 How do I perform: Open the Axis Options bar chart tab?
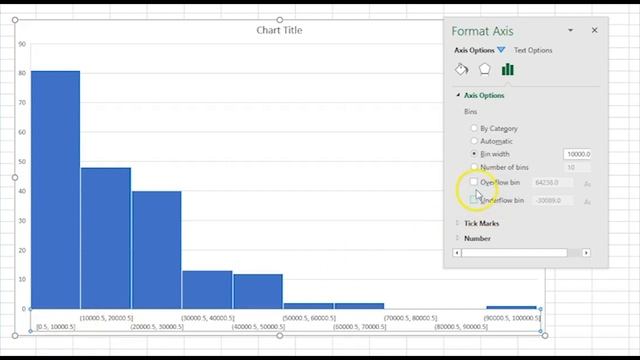(508, 70)
